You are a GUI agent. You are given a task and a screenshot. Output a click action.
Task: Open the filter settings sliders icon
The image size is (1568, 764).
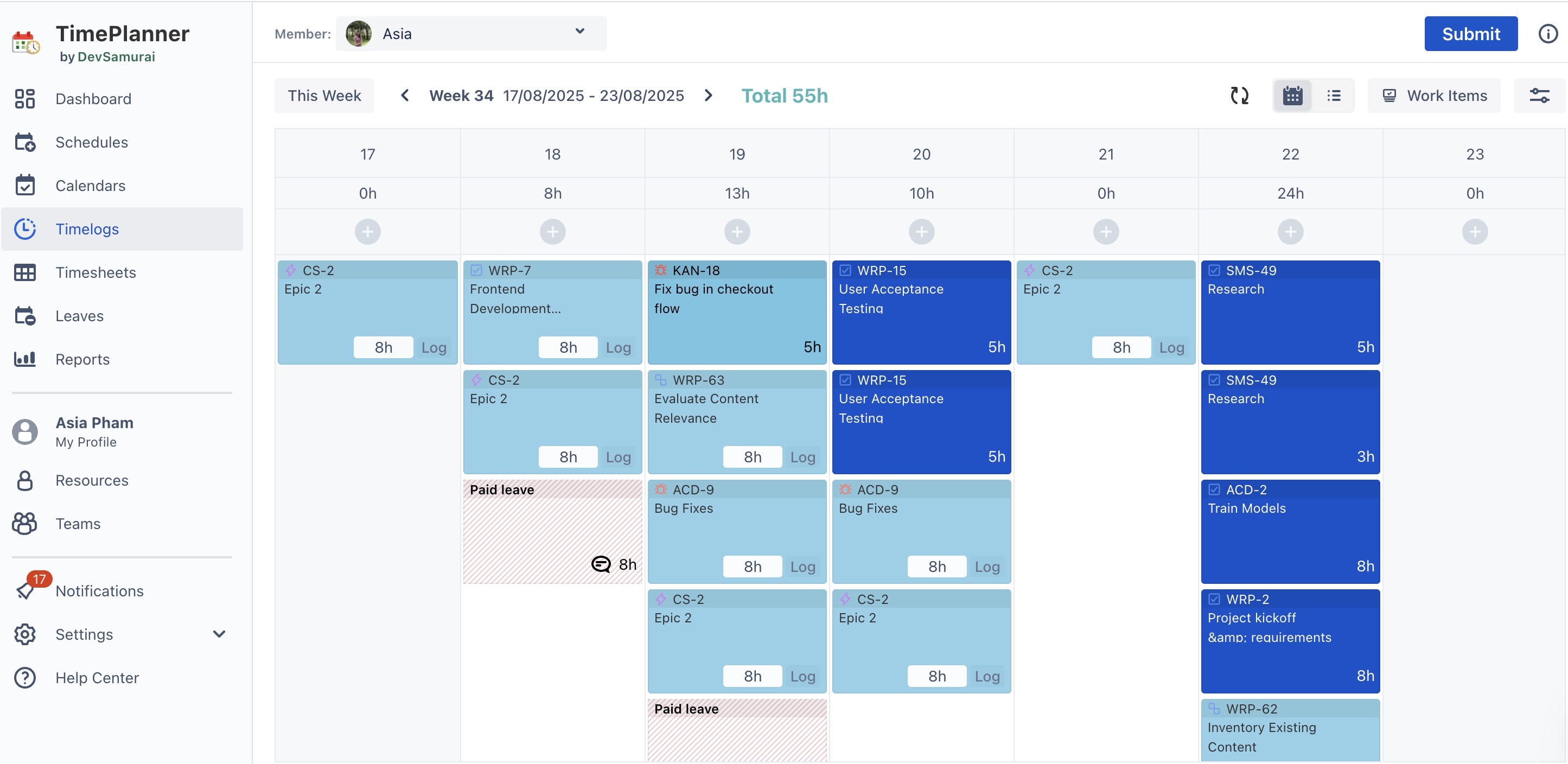pos(1539,95)
